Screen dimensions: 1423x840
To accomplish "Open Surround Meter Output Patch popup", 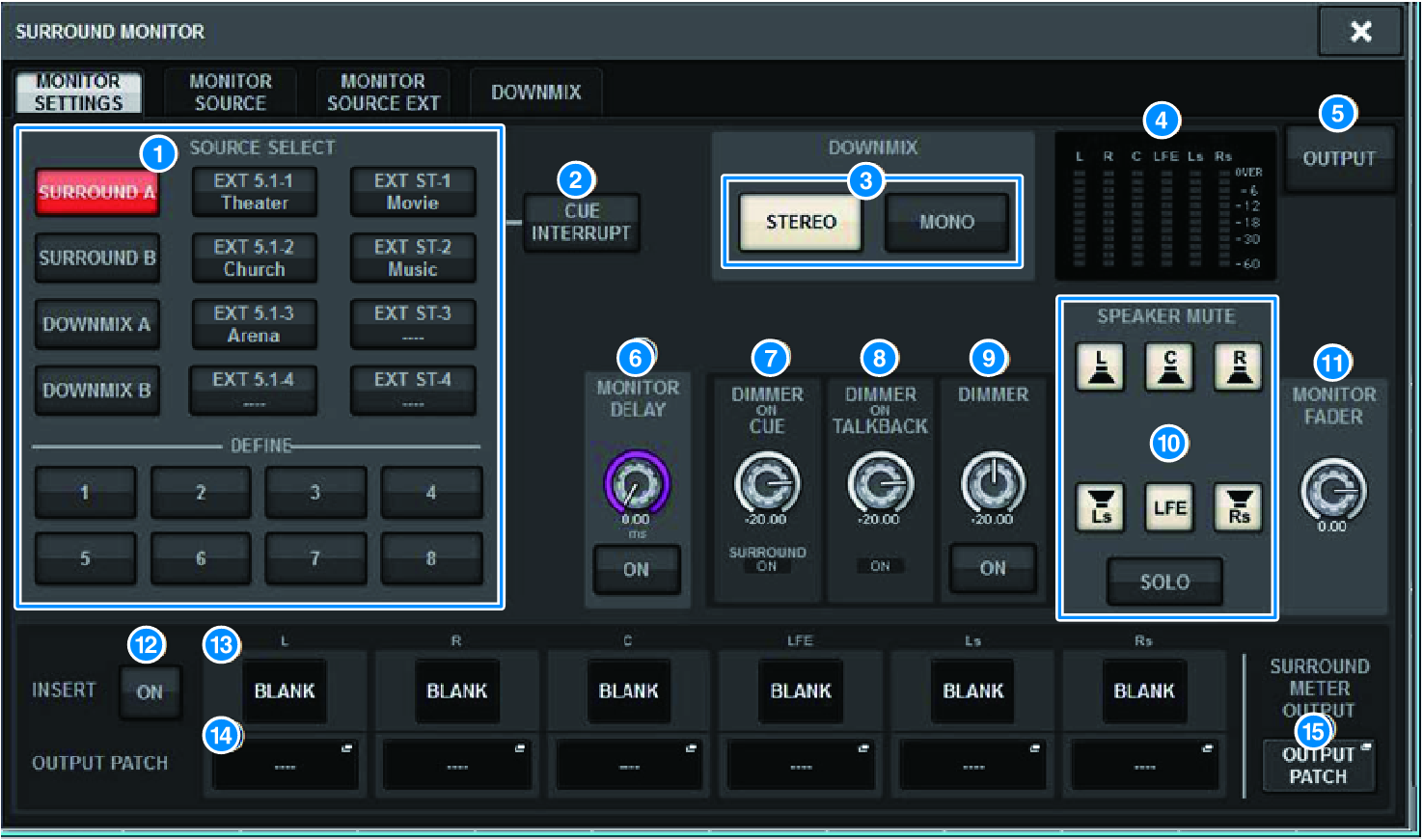I will pyautogui.click(x=1318, y=766).
